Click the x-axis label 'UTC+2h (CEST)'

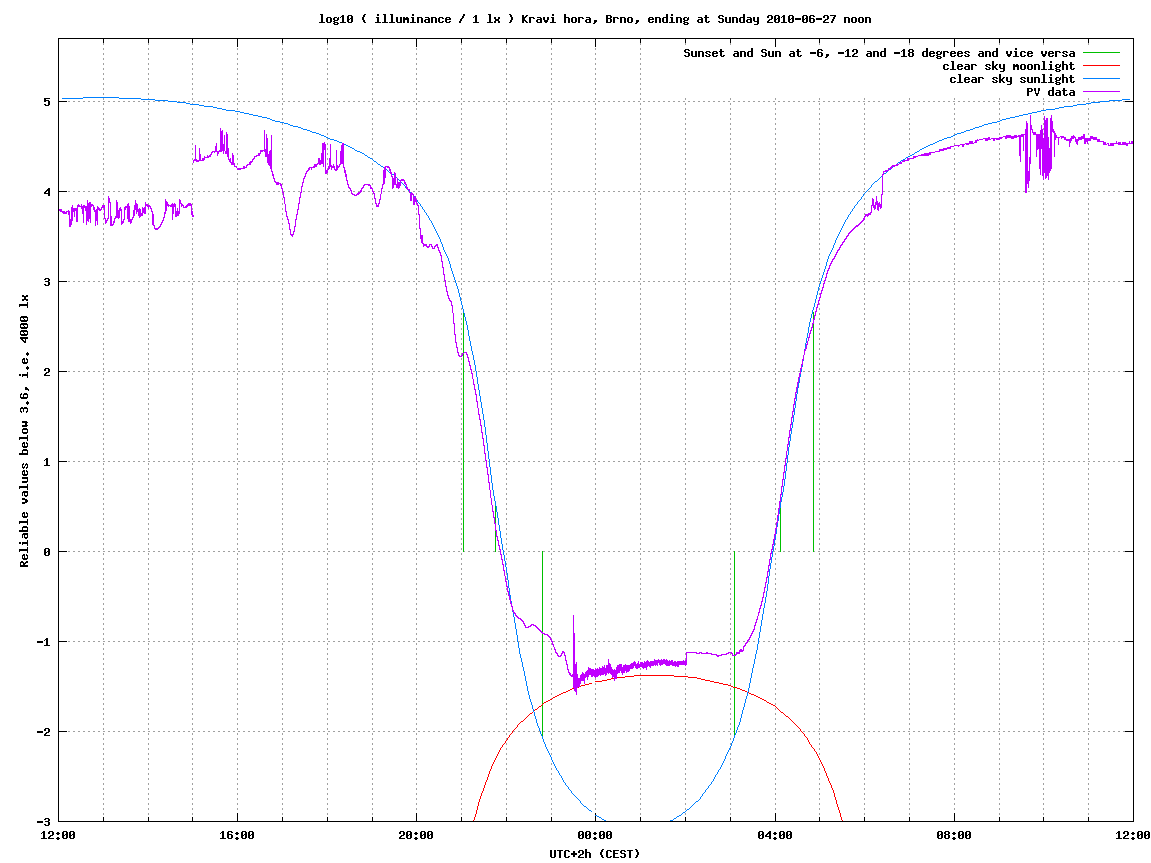(595, 854)
